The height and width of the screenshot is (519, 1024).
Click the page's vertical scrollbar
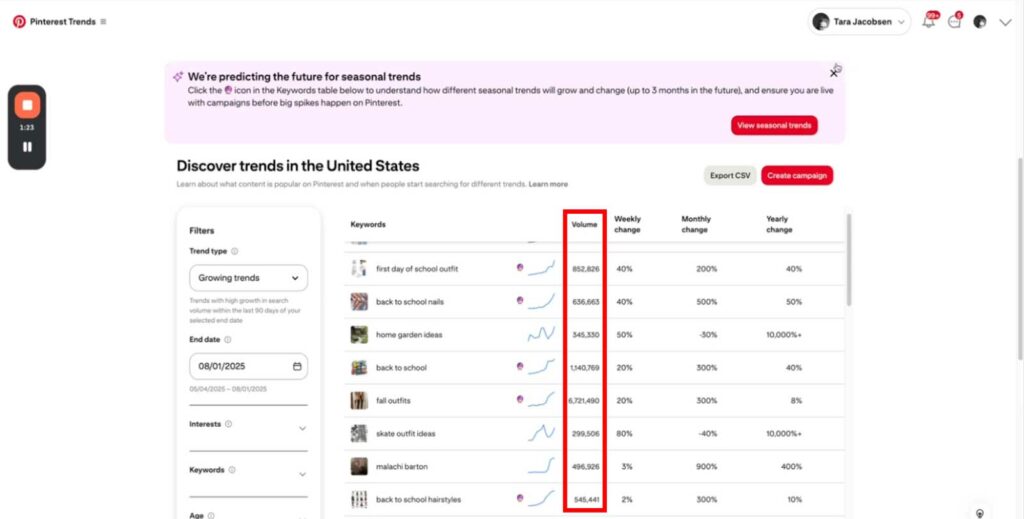click(1021, 258)
